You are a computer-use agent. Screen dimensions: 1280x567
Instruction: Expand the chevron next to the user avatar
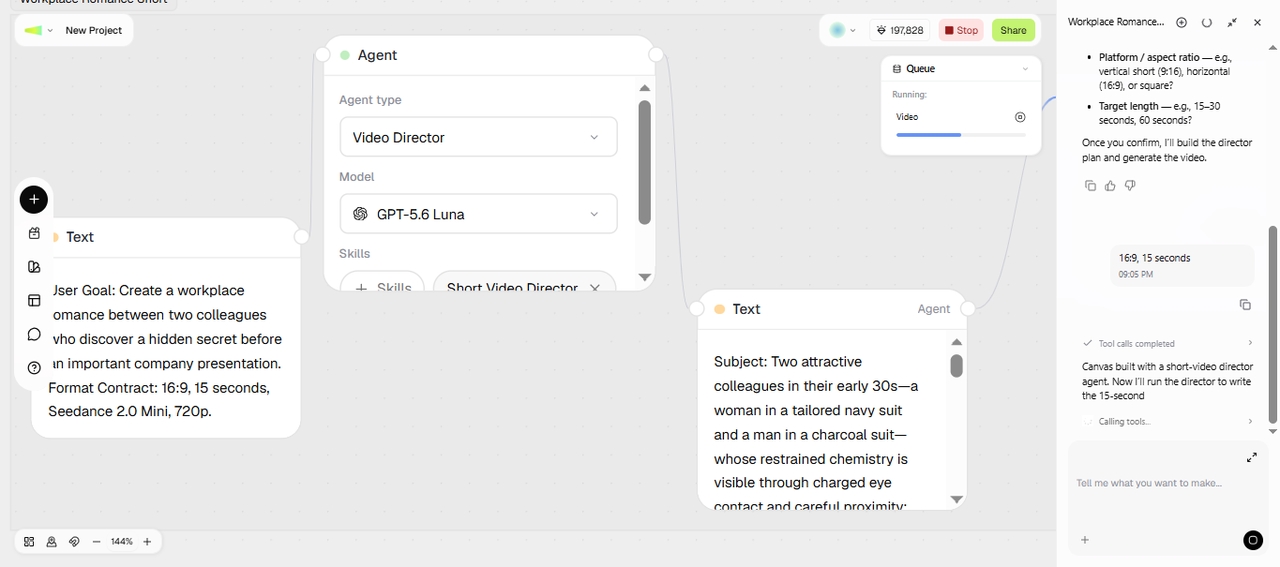853,31
